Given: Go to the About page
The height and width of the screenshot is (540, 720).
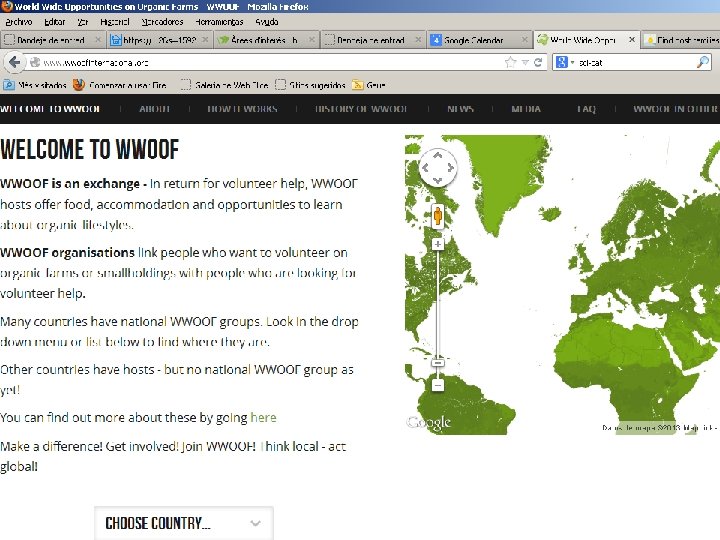Looking at the screenshot, I should point(155,109).
